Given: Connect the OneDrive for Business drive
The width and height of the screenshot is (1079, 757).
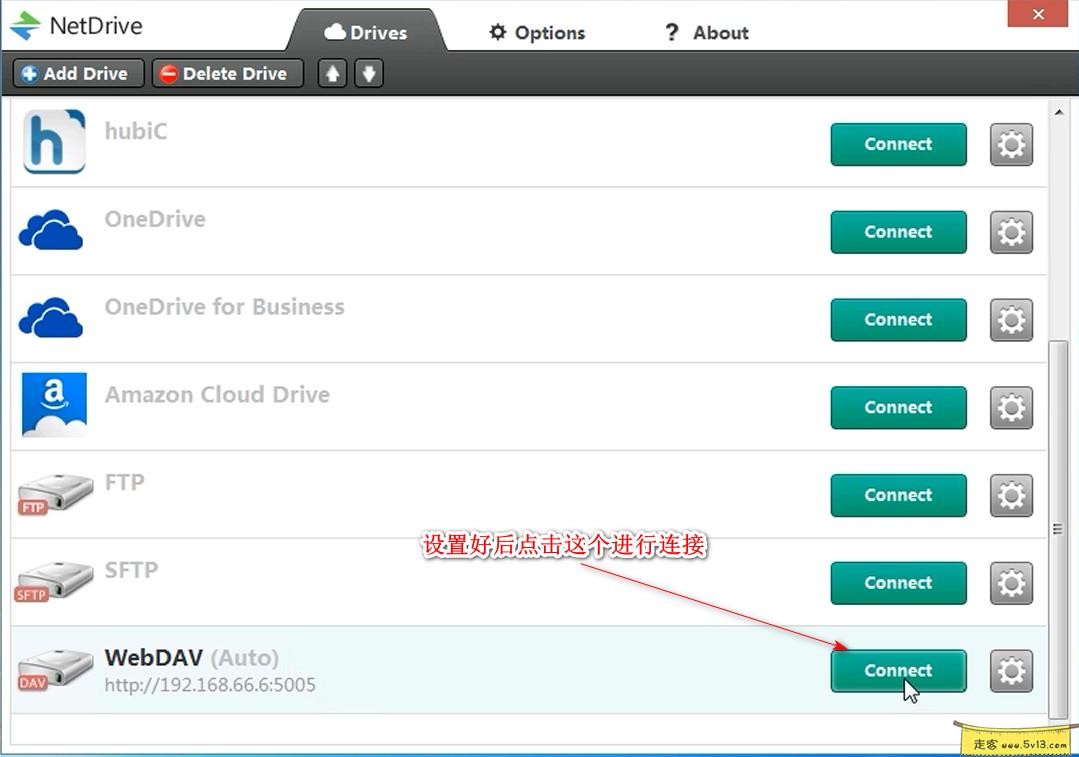Looking at the screenshot, I should pyautogui.click(x=898, y=320).
